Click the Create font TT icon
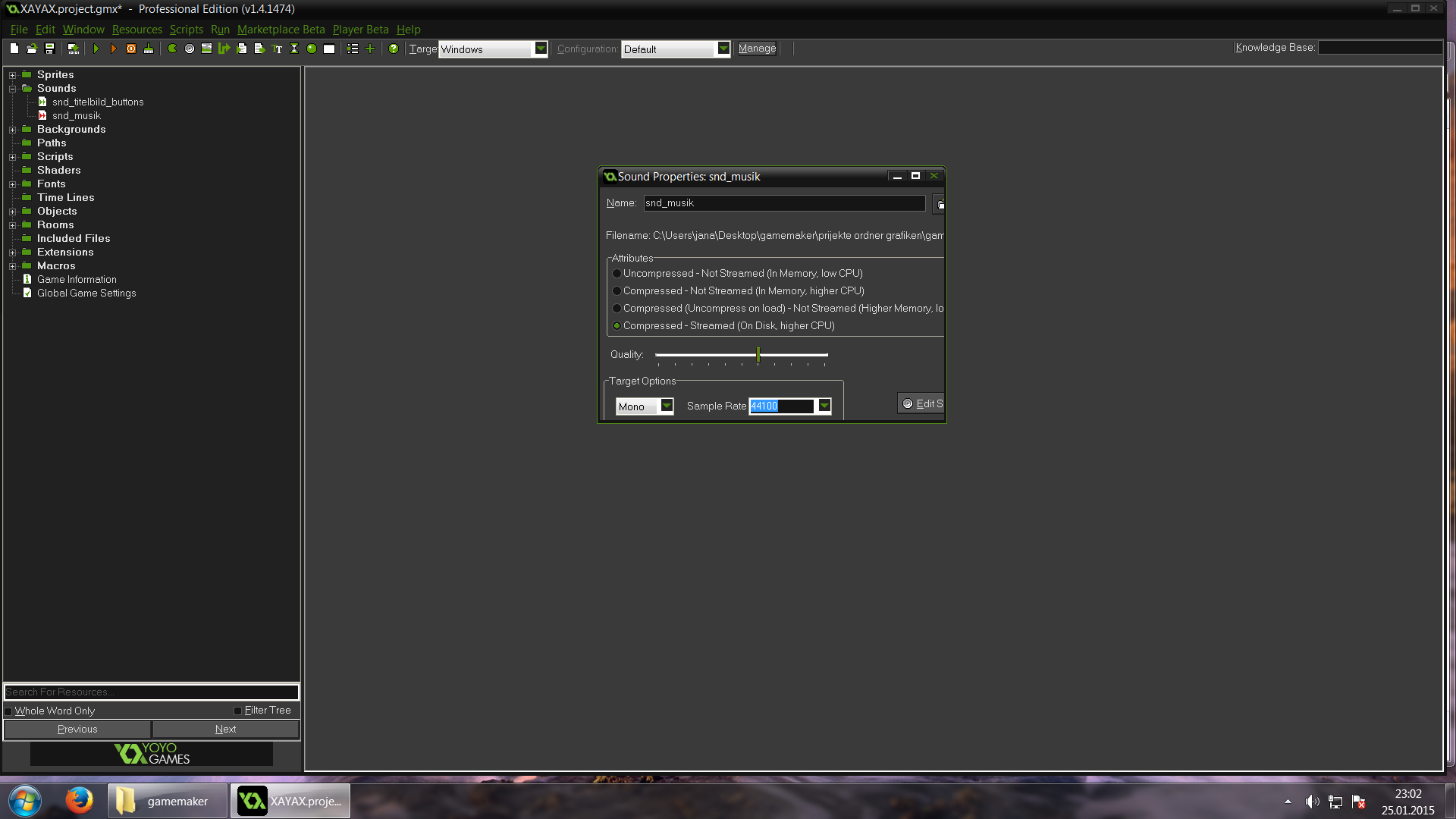This screenshot has width=1456, height=819. [277, 49]
